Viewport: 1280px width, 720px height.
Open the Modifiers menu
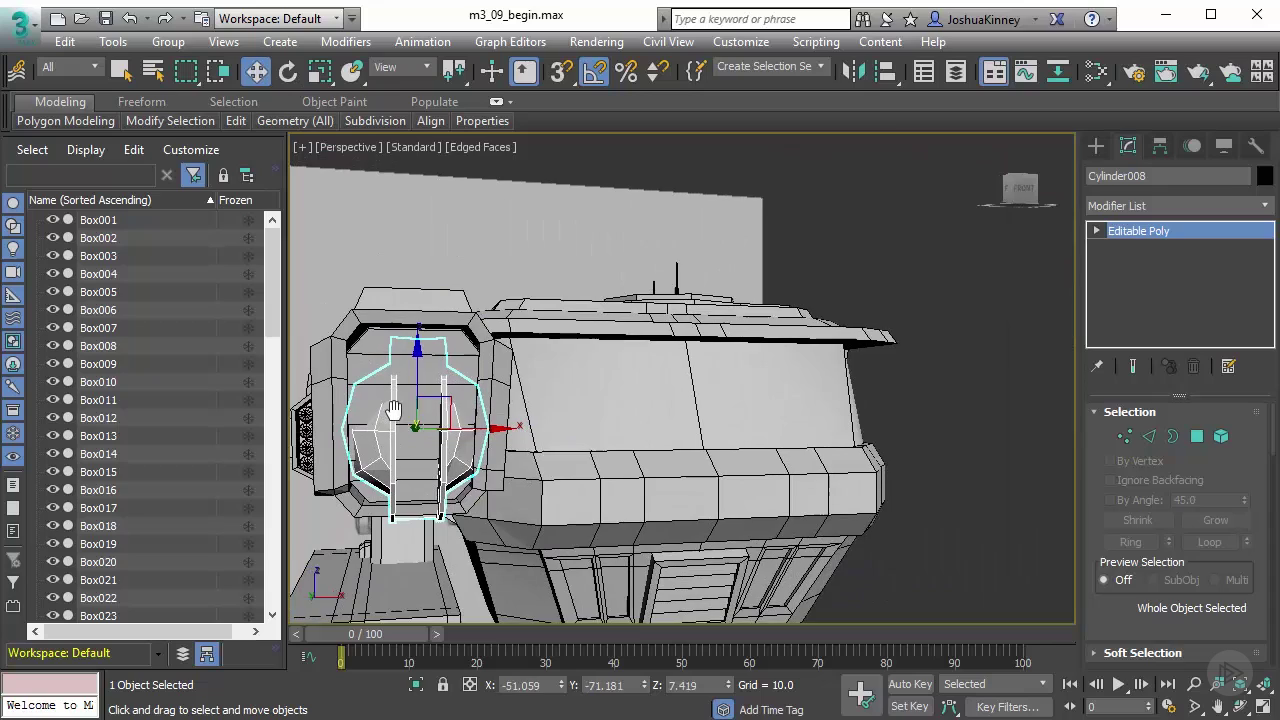coord(345,42)
